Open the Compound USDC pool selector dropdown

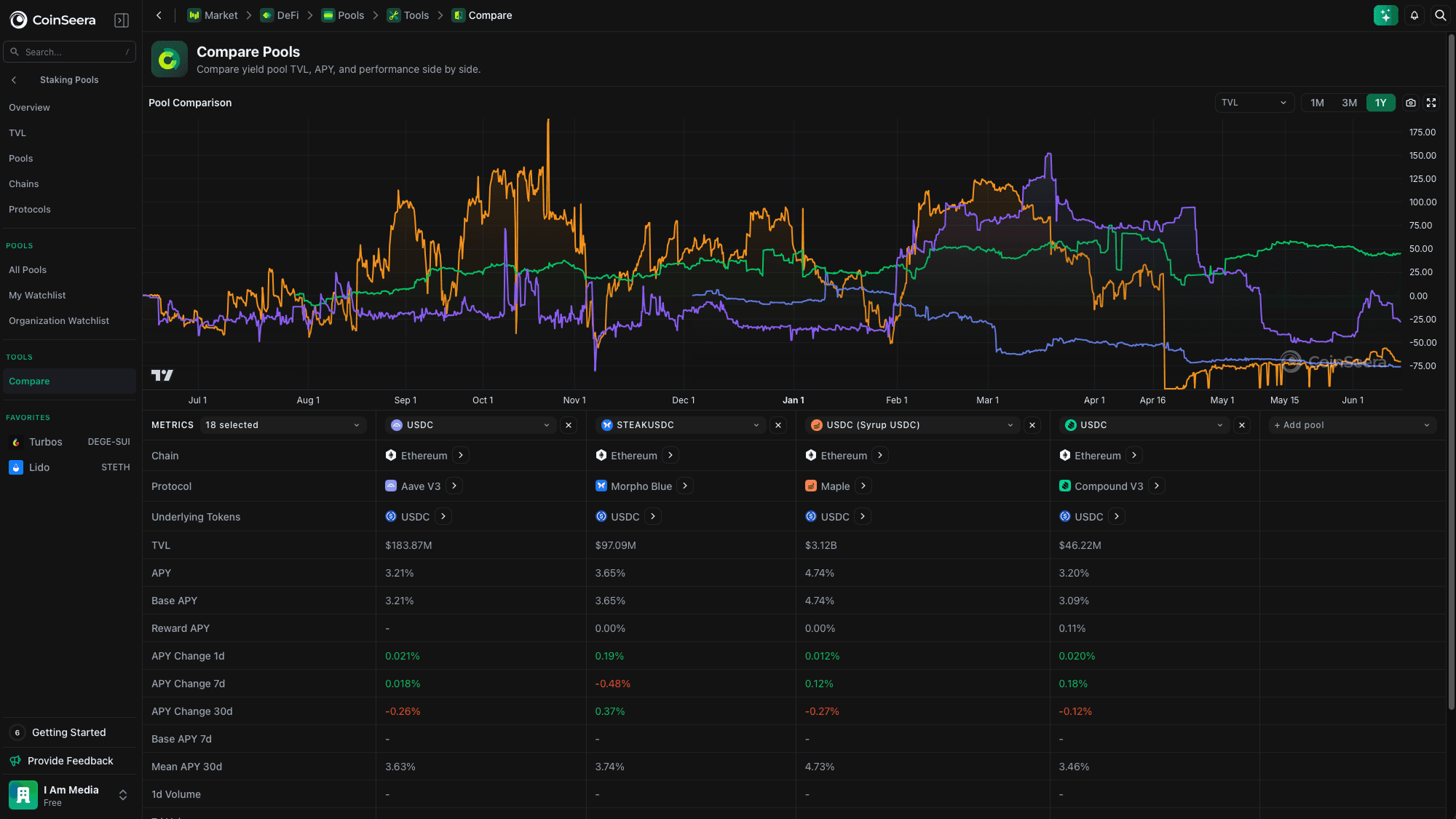1144,425
